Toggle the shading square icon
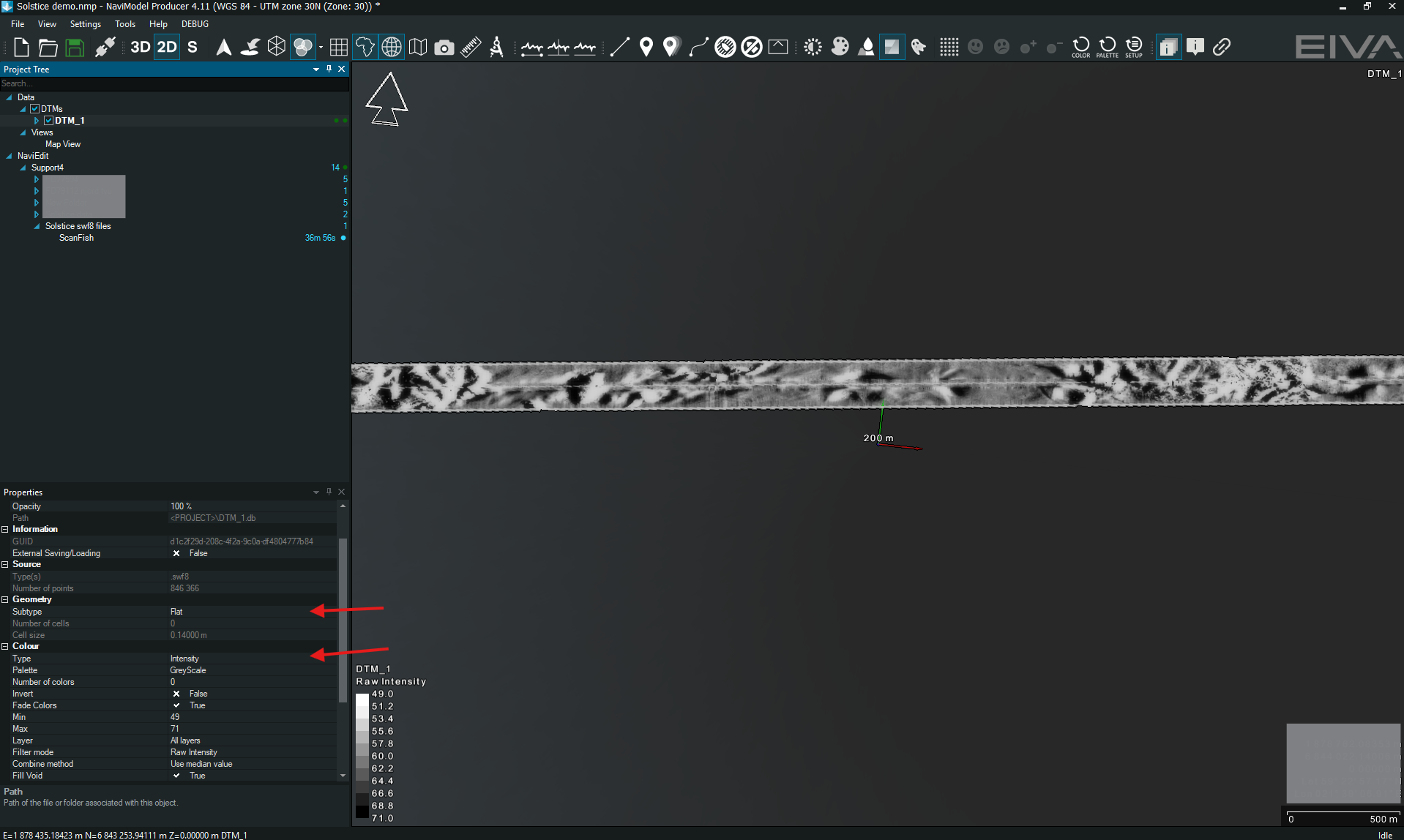The image size is (1404, 840). pos(892,48)
